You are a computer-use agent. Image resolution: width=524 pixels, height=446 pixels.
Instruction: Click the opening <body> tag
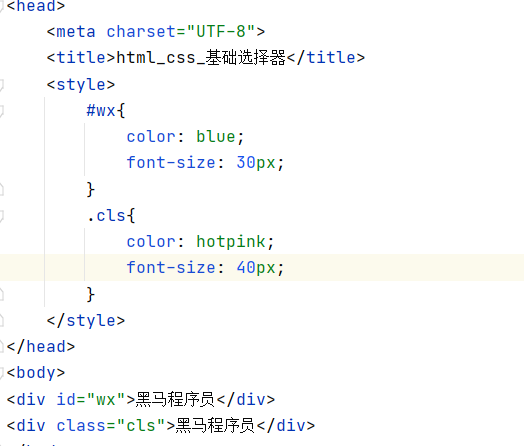pyautogui.click(x=36, y=373)
